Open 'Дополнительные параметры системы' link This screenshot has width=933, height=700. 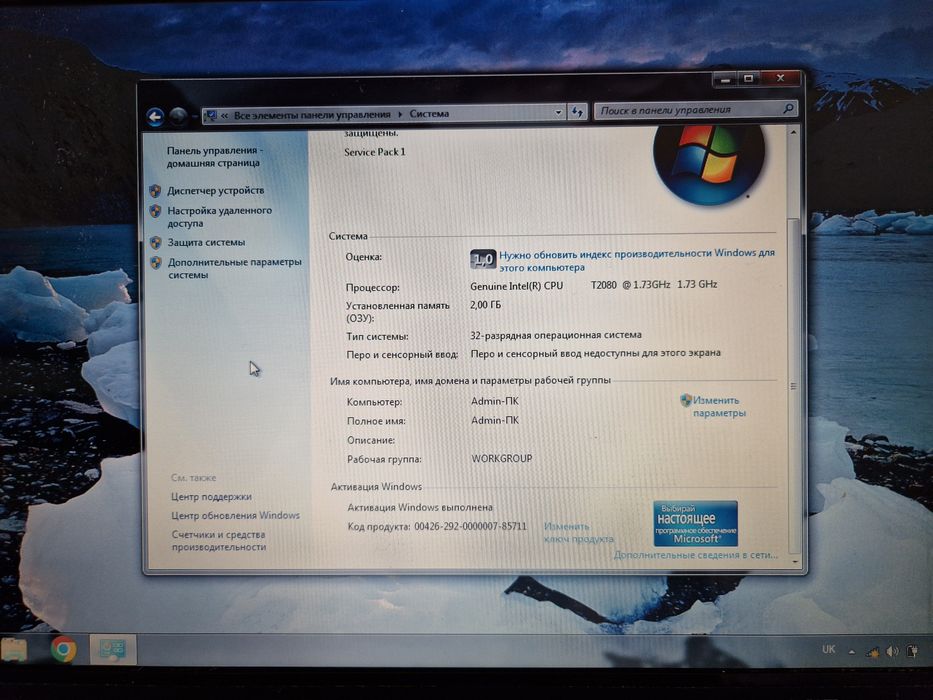tap(234, 268)
